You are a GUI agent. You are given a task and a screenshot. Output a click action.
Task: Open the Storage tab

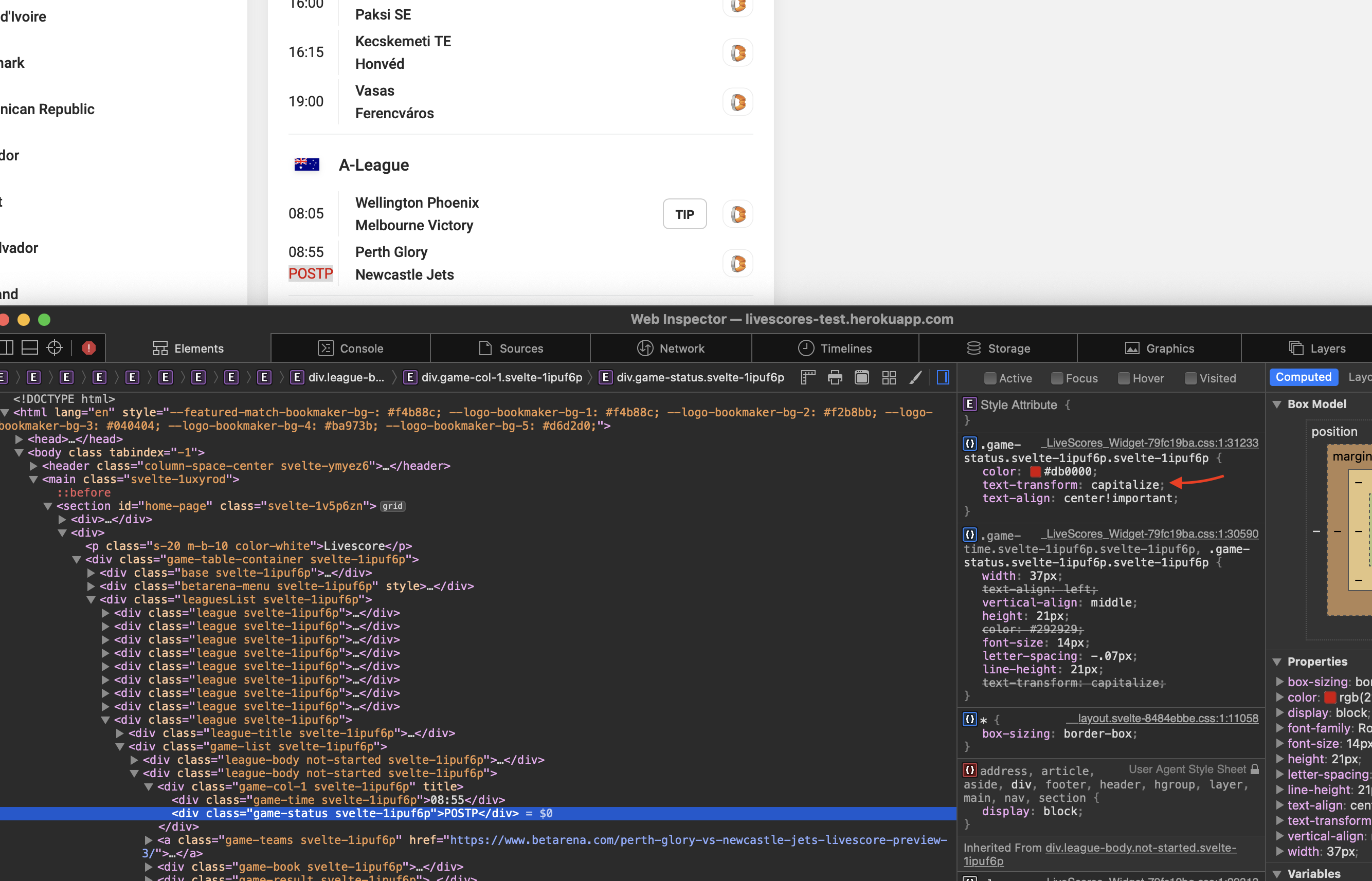(x=998, y=348)
